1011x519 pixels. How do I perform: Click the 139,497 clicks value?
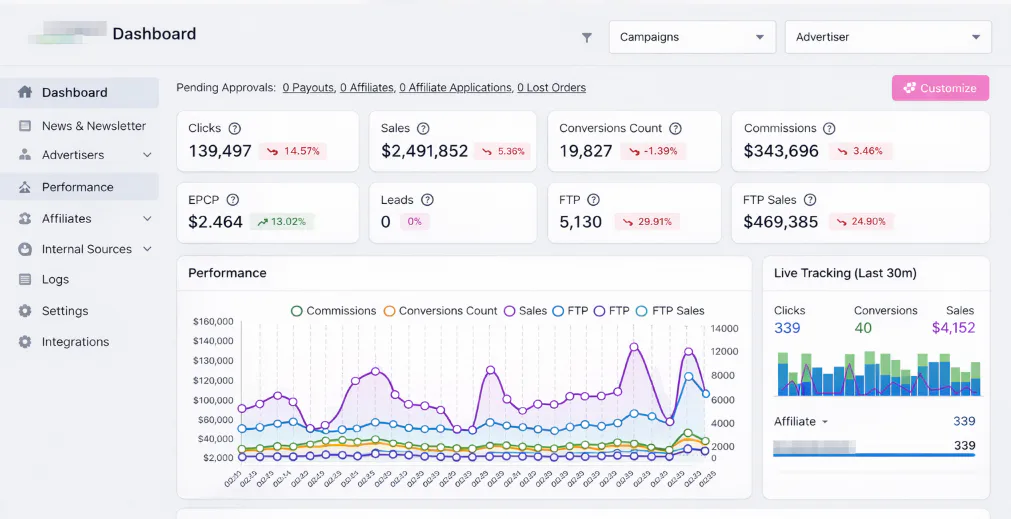pyautogui.click(x=220, y=152)
